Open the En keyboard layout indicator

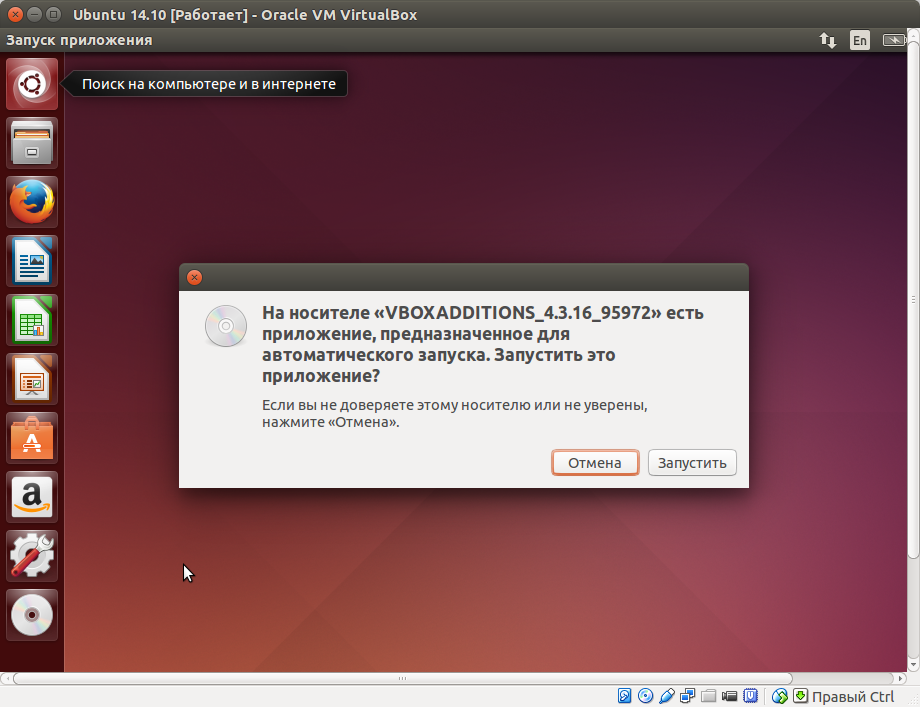point(859,40)
